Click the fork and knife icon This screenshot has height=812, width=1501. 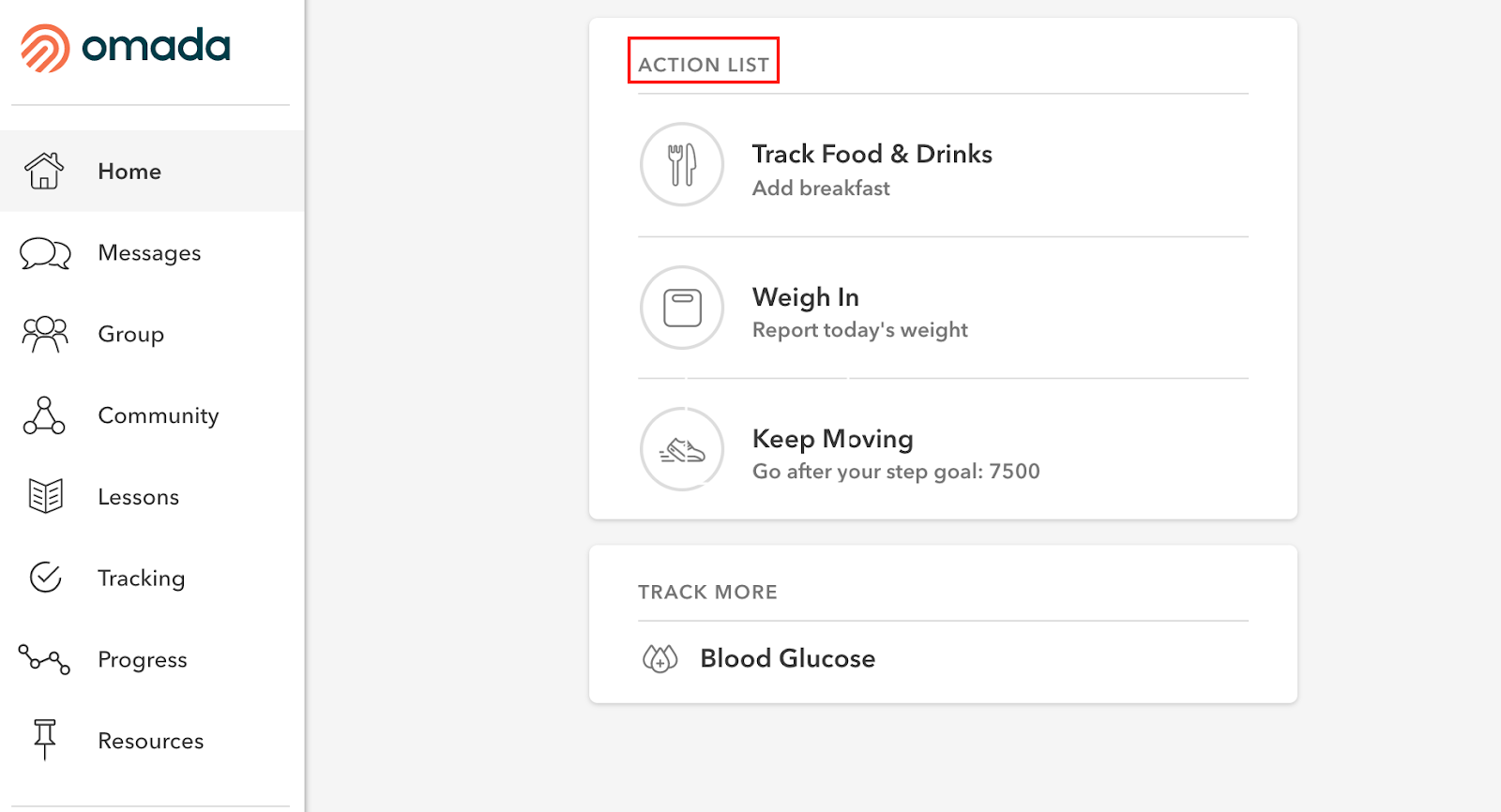click(x=682, y=164)
